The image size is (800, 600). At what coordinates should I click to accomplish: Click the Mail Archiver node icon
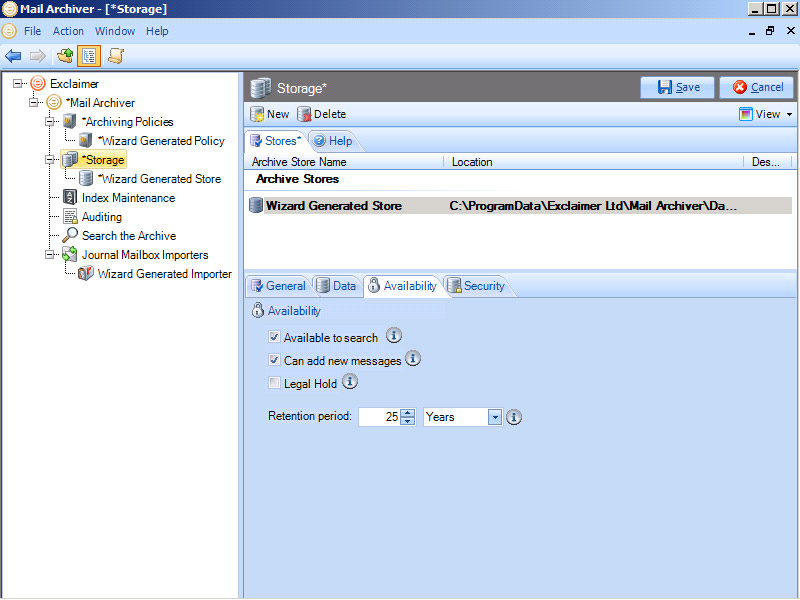coord(54,102)
